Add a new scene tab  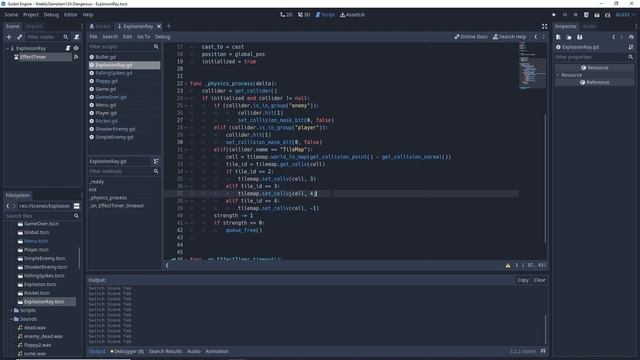pos(168,26)
